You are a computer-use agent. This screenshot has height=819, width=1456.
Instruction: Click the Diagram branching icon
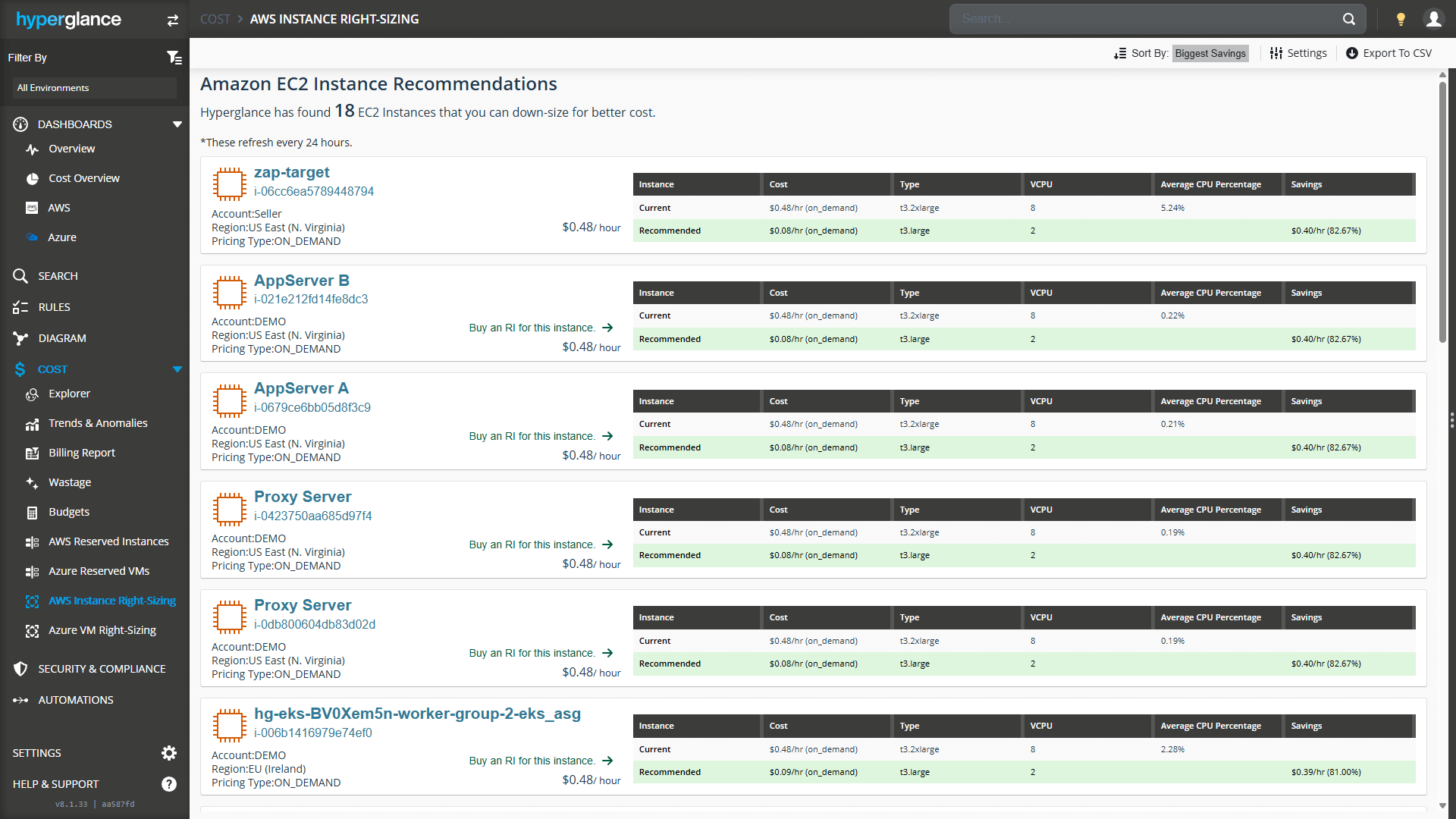(20, 338)
